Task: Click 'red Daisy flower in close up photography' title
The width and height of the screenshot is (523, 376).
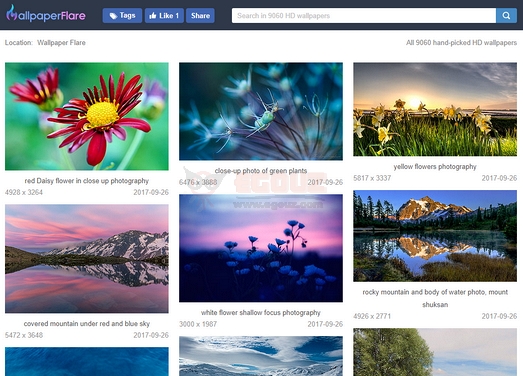Action: tap(87, 181)
